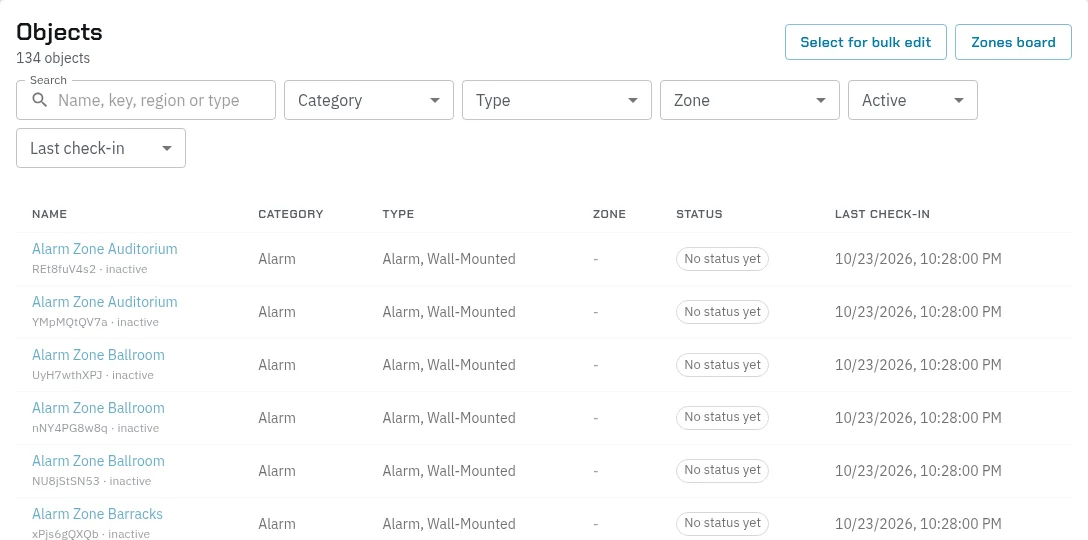Click Alarm, Wall-Mounted type in YMpMQtQV7a row

click(449, 312)
